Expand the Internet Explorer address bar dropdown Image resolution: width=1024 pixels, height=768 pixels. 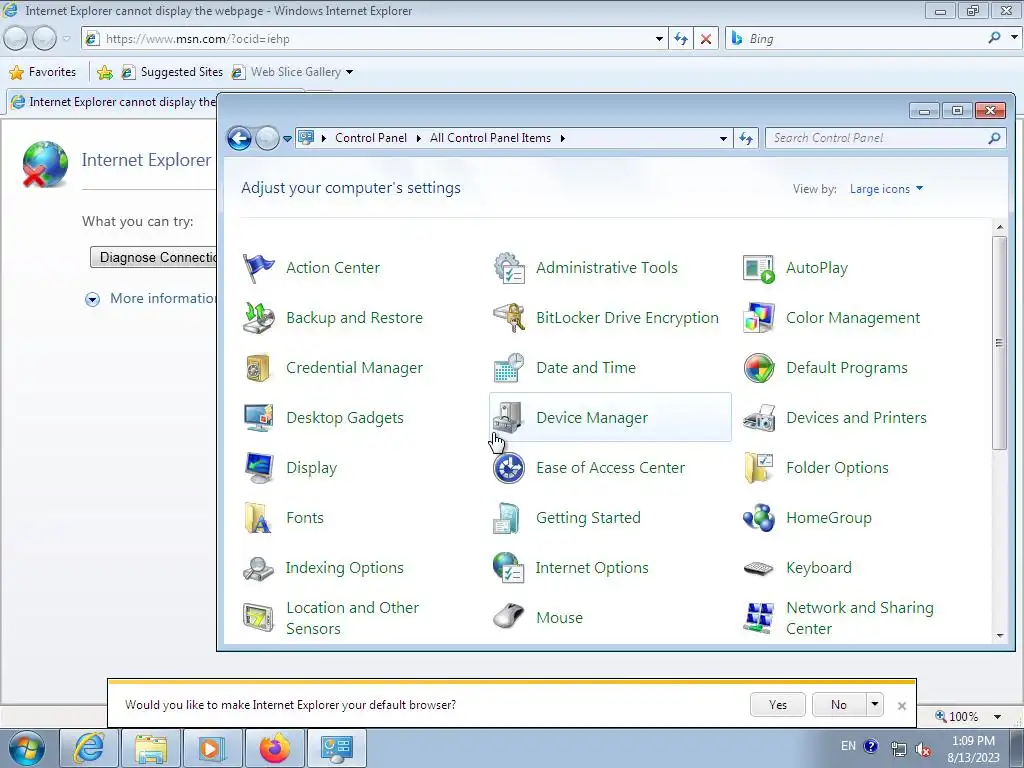pyautogui.click(x=659, y=39)
